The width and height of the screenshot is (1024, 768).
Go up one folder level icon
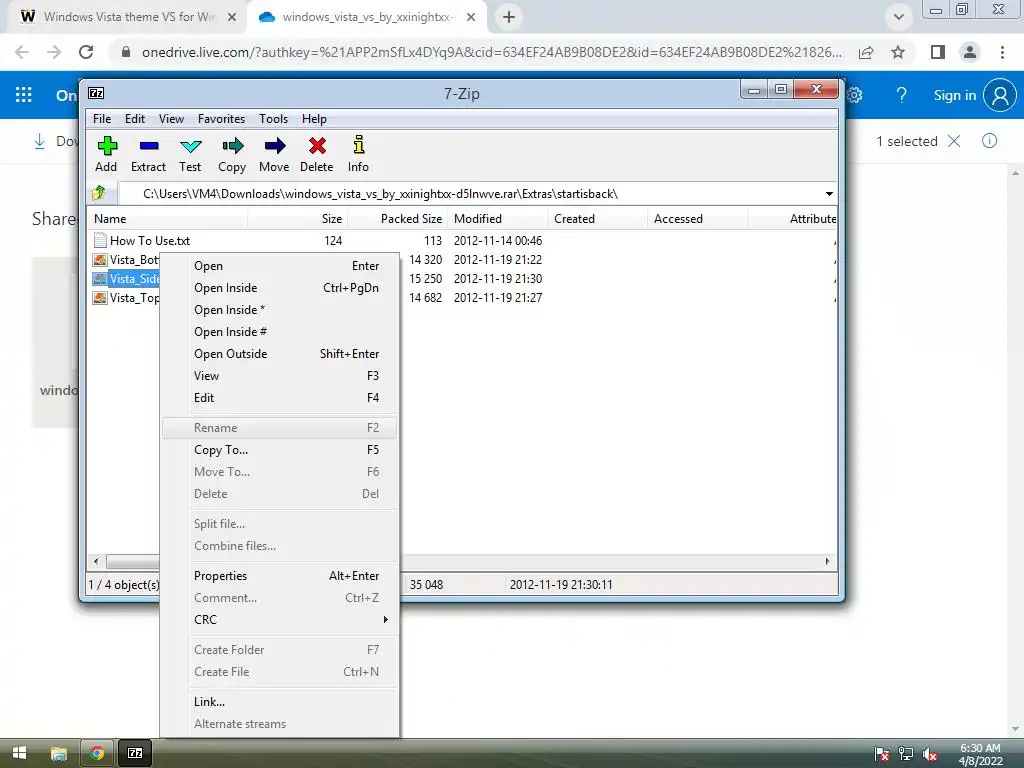[99, 193]
